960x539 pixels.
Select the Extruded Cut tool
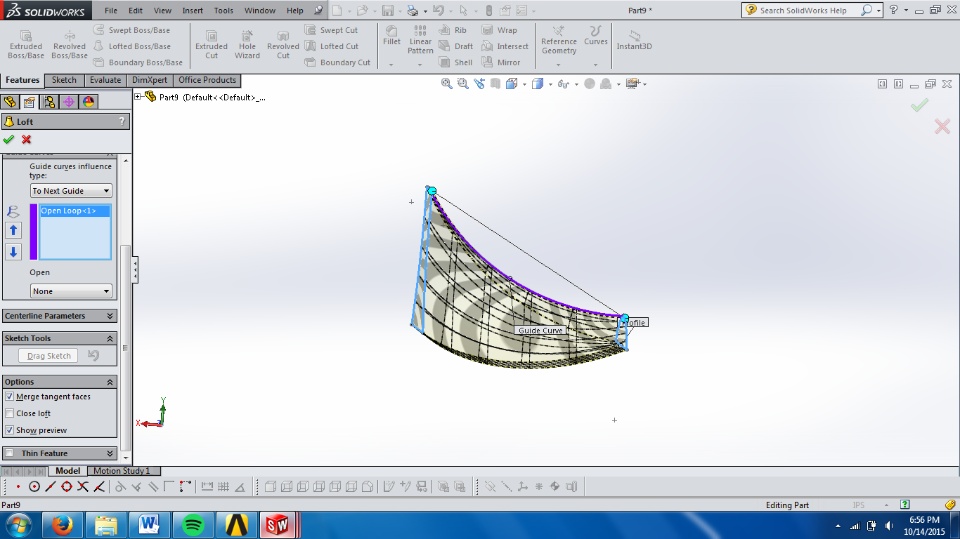pyautogui.click(x=211, y=45)
